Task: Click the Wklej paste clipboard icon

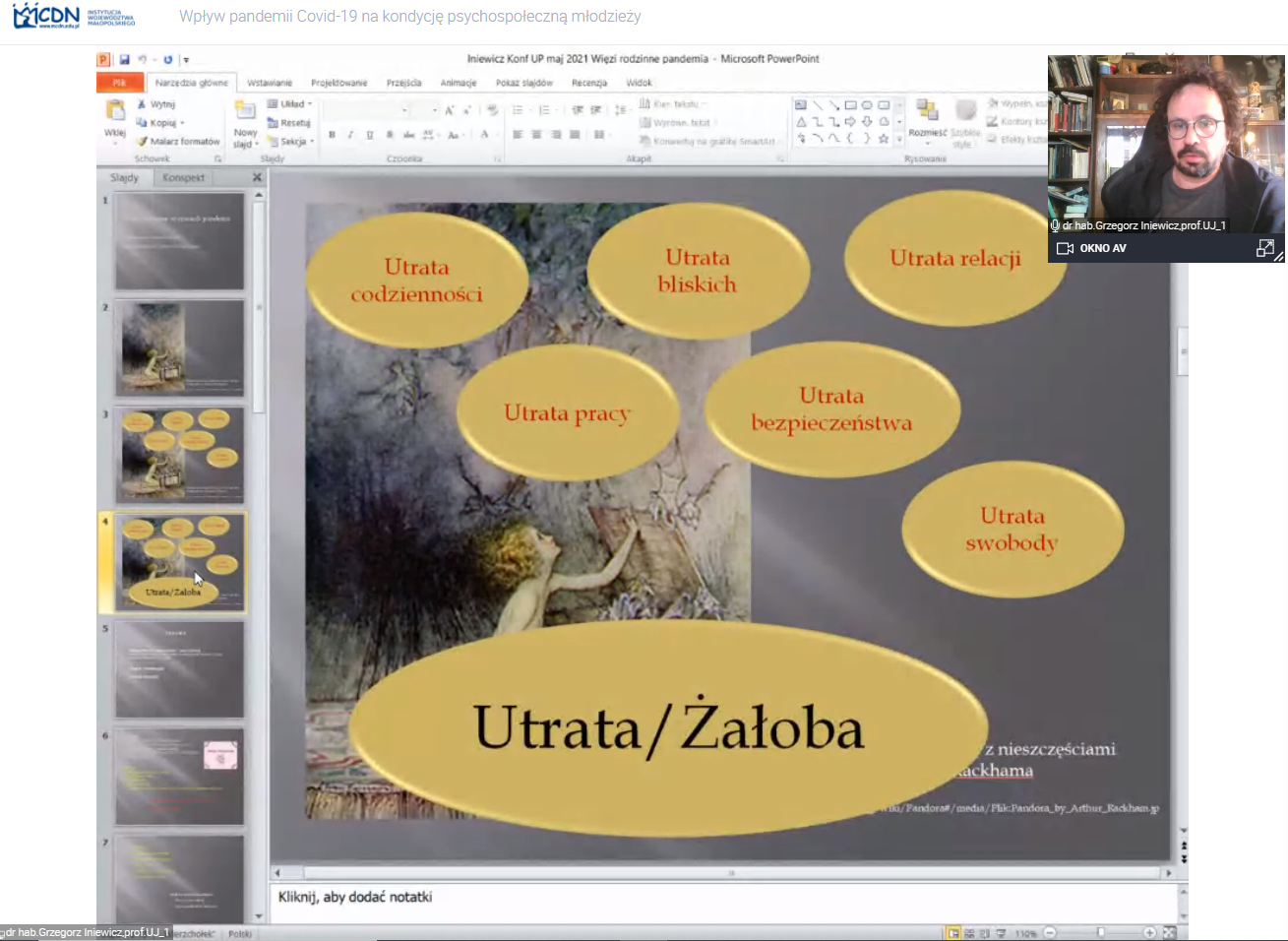Action: [x=115, y=110]
